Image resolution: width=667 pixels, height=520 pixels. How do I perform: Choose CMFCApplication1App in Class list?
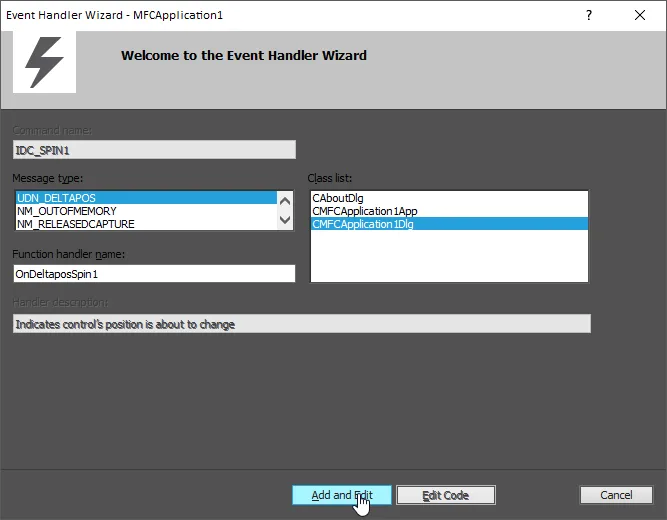[x=449, y=211]
